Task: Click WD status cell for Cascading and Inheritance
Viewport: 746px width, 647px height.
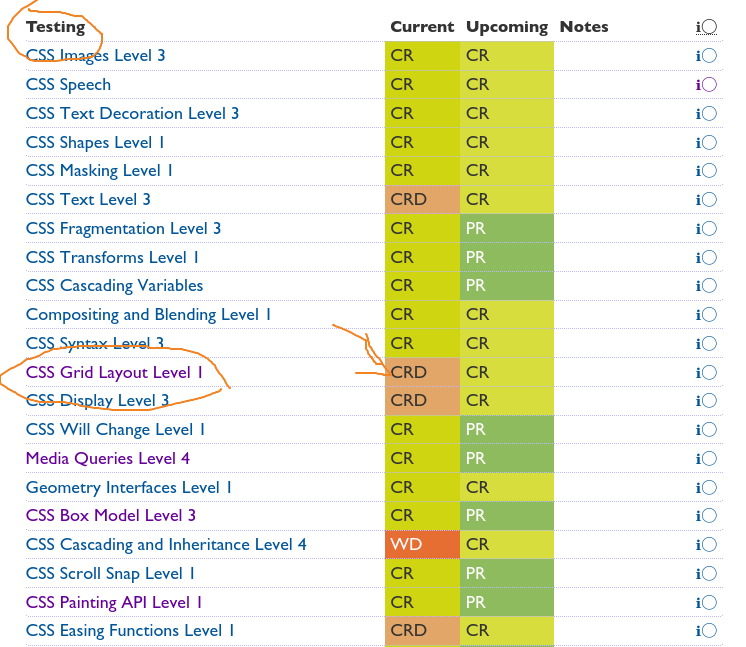Action: point(421,545)
